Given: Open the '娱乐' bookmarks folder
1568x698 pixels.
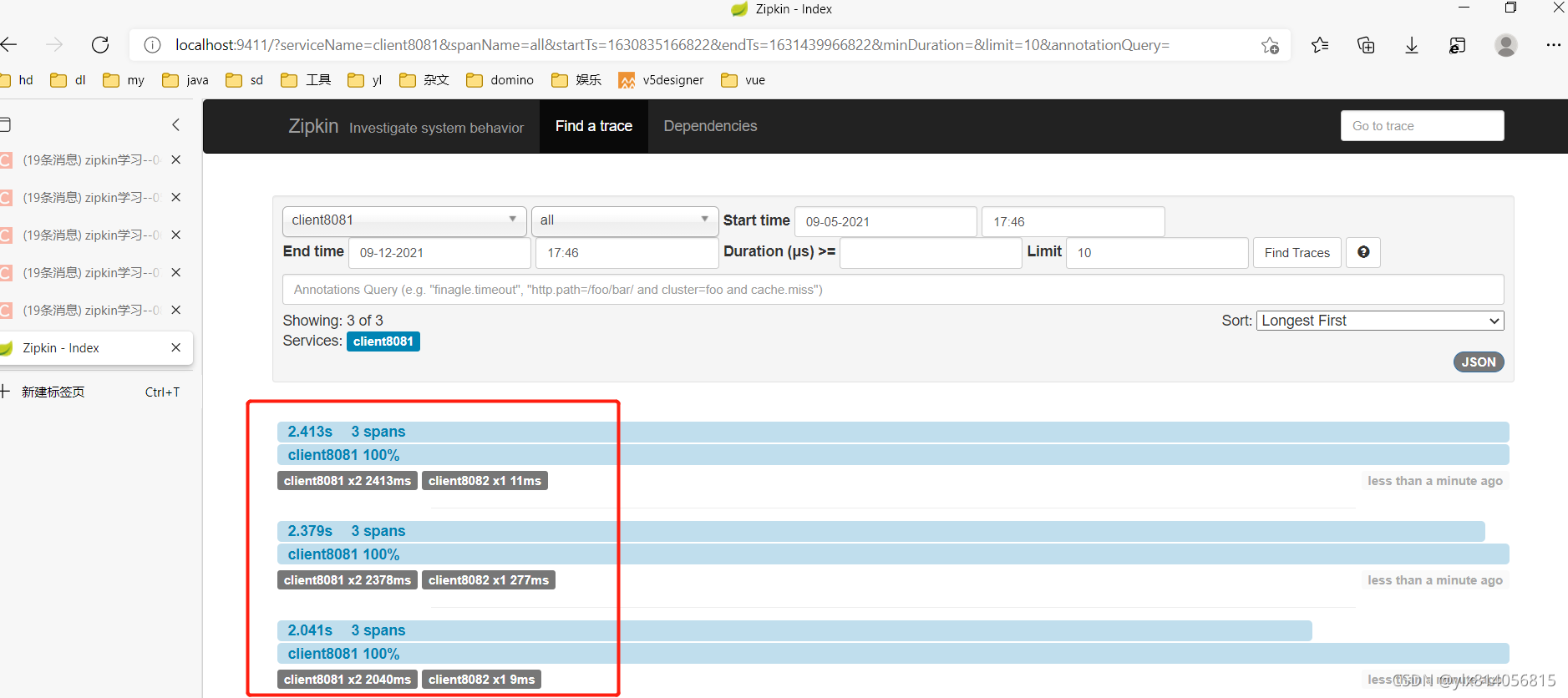Looking at the screenshot, I should pyautogui.click(x=576, y=80).
